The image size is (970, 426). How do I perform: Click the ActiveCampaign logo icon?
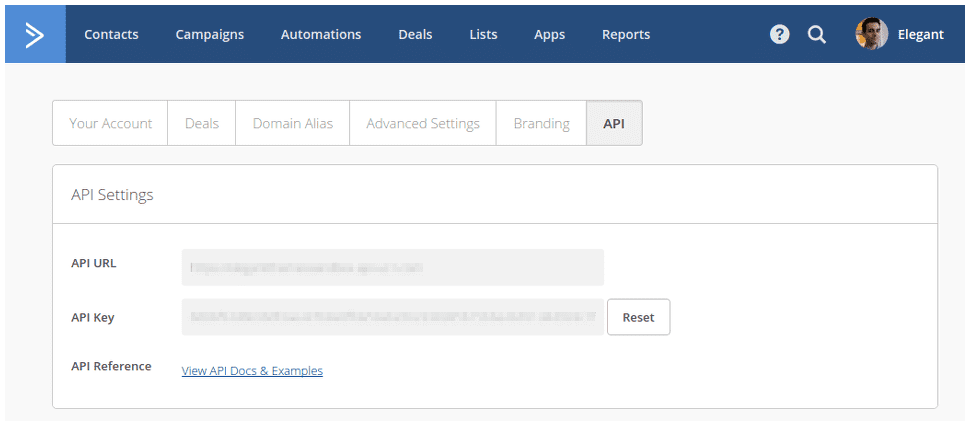[x=35, y=35]
